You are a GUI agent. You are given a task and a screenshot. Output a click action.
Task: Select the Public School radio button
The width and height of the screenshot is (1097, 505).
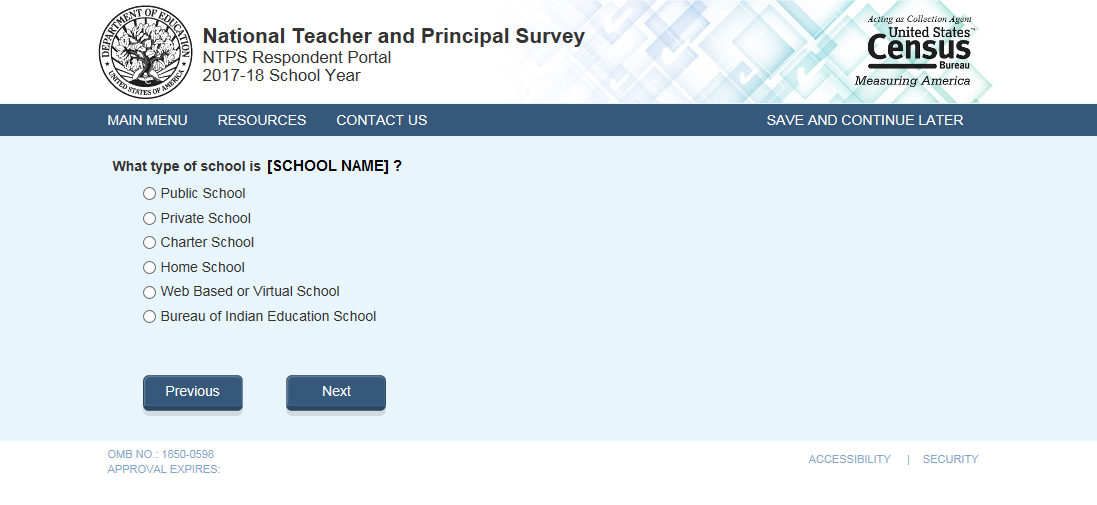[x=150, y=194]
